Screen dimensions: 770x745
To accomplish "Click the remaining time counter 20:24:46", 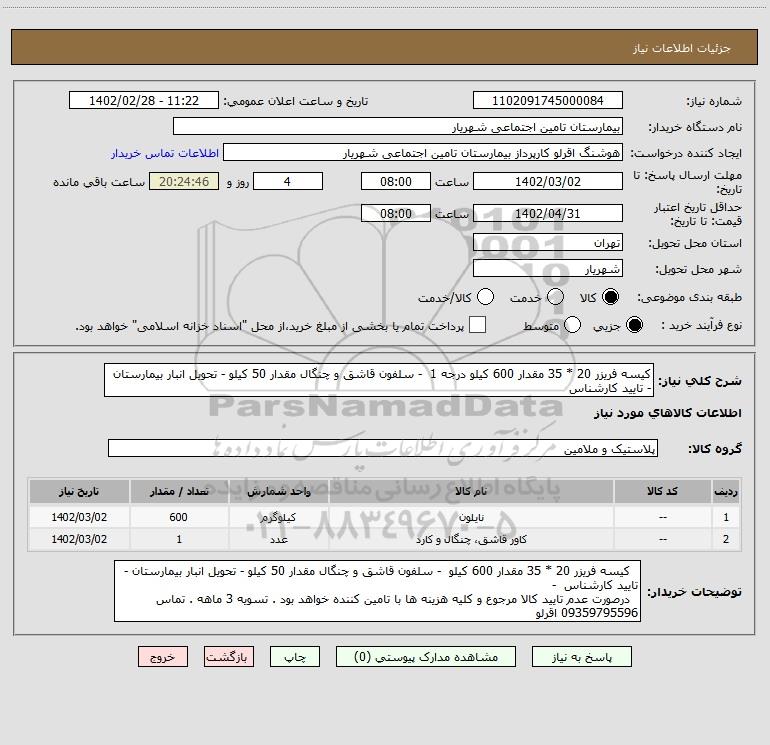I will (184, 181).
